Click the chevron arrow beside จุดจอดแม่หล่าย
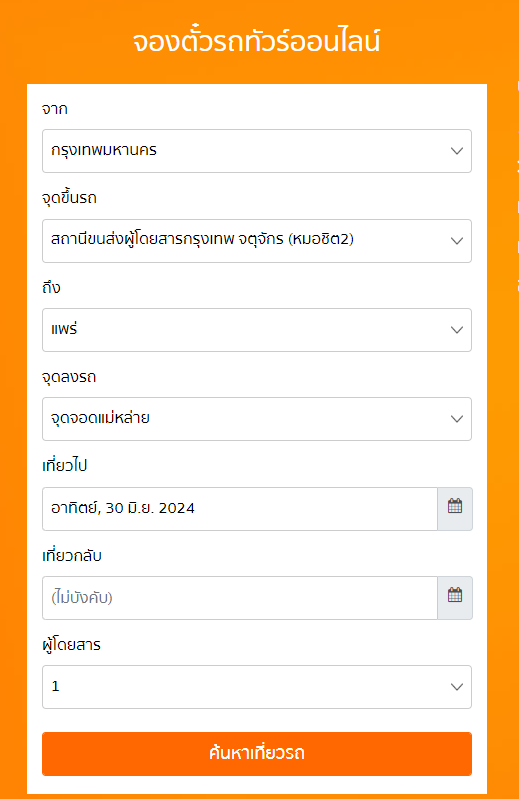This screenshot has width=519, height=799. pos(457,419)
